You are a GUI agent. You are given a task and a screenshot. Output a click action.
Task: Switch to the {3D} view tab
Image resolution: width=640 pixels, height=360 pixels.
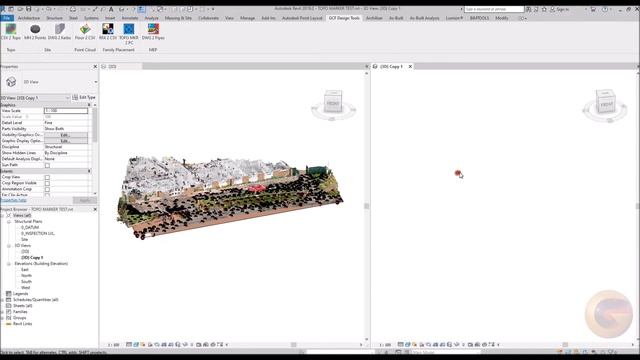(x=121, y=66)
